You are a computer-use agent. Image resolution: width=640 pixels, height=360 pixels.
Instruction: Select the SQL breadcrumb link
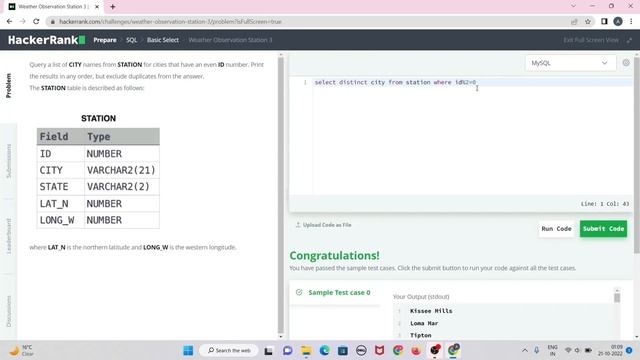coord(131,40)
